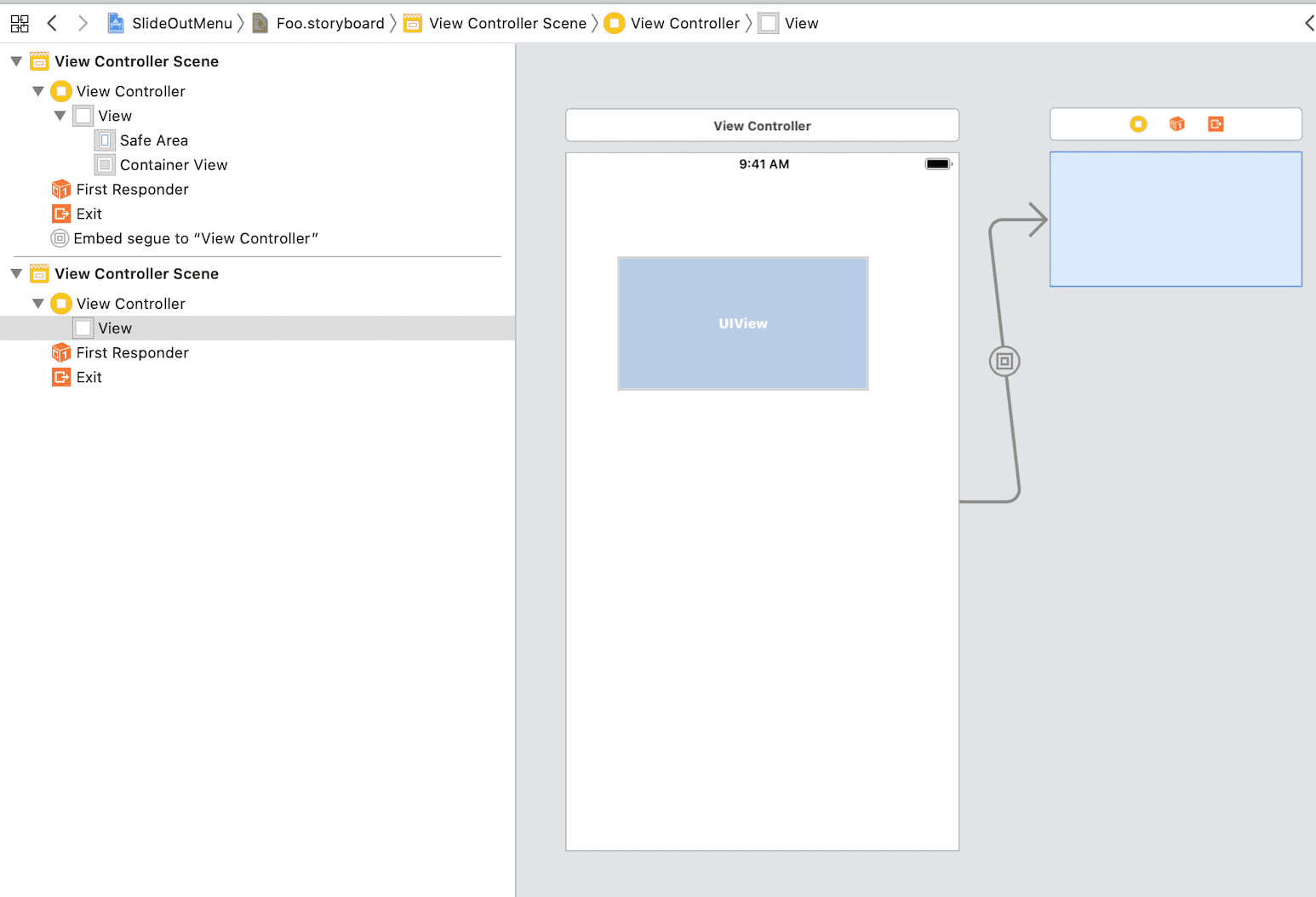This screenshot has height=897, width=1316.
Task: Collapse the View containing Safe Area
Action: [x=60, y=116]
